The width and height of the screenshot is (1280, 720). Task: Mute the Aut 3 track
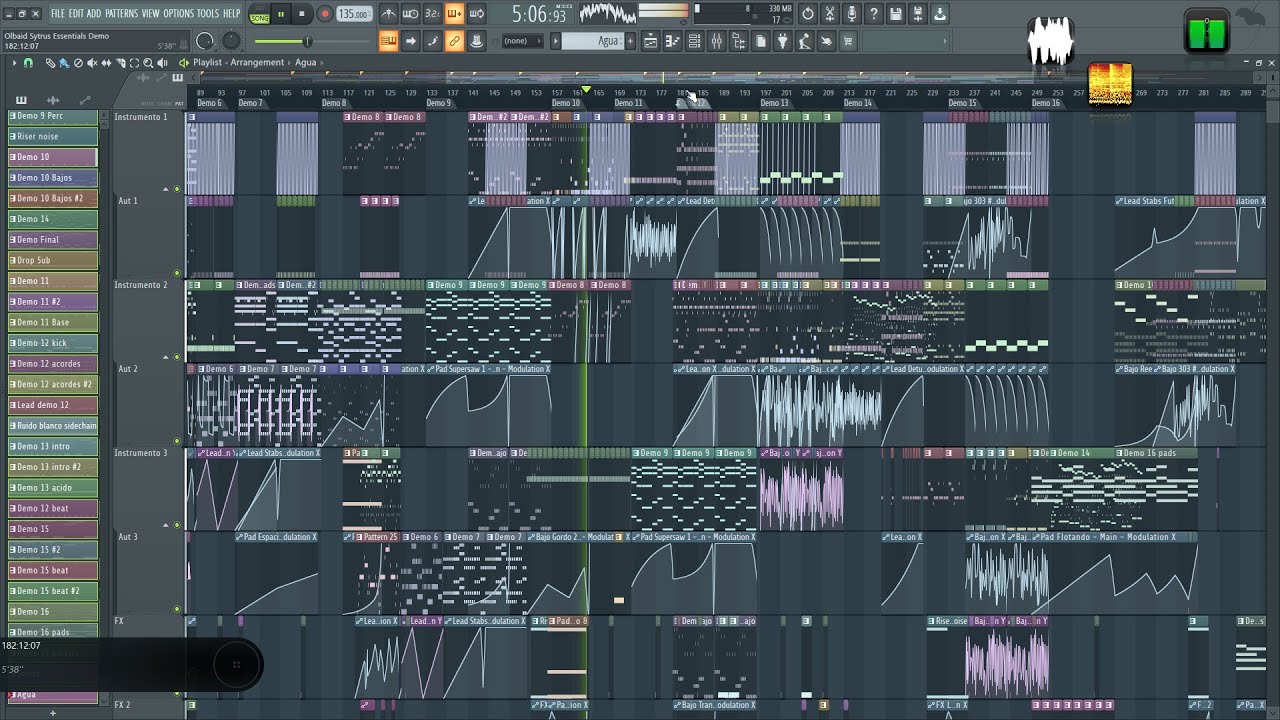(178, 608)
